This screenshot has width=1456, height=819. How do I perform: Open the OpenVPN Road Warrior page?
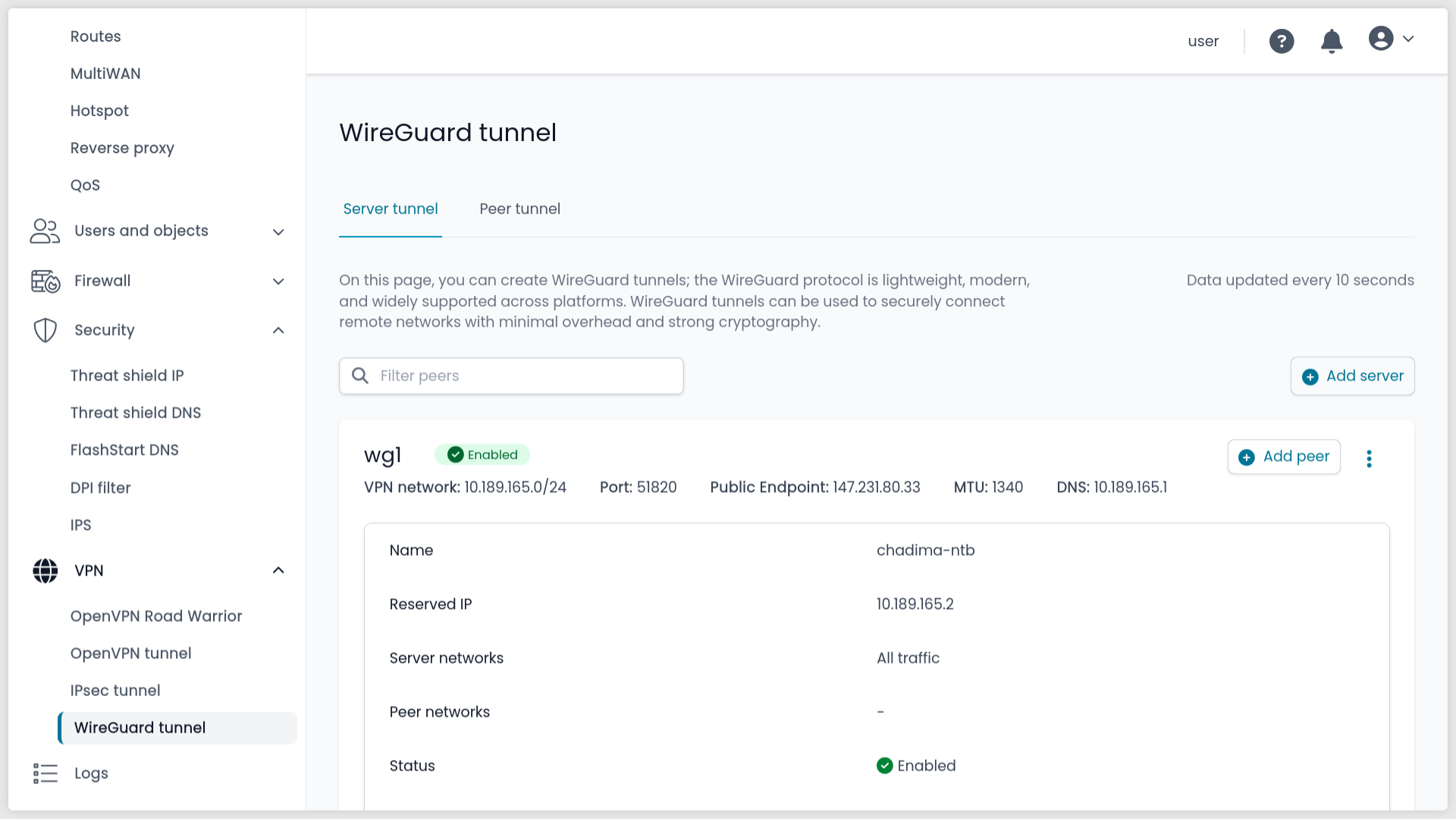coord(156,616)
